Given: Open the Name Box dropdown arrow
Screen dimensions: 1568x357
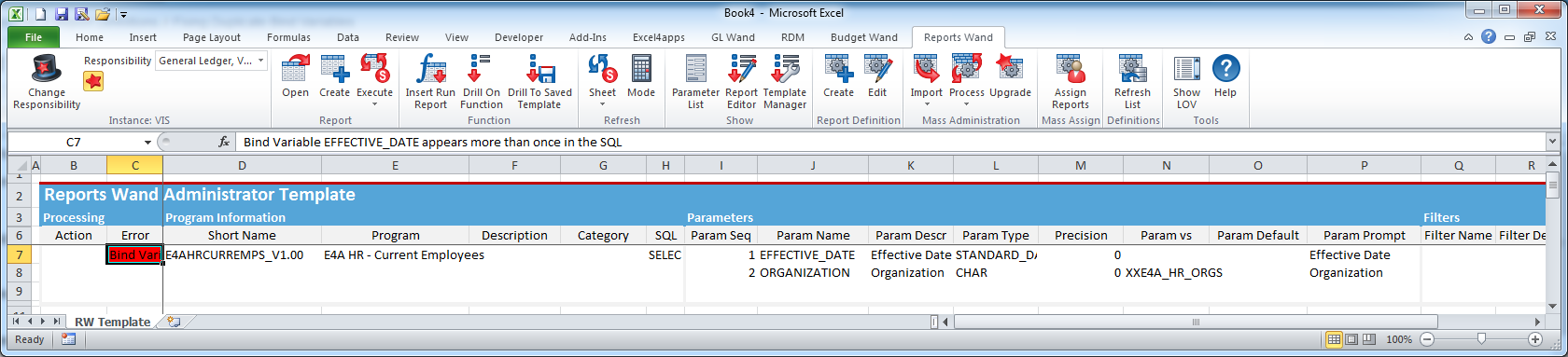Looking at the screenshot, I should (147, 142).
